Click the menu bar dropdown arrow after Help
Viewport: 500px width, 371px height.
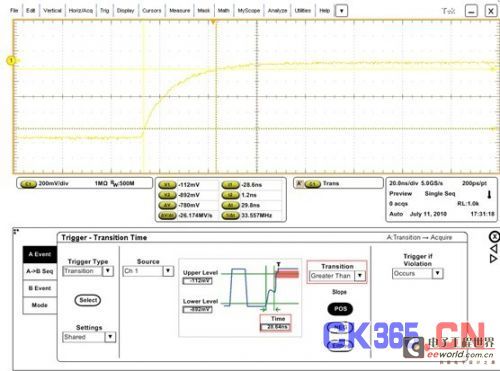[341, 11]
